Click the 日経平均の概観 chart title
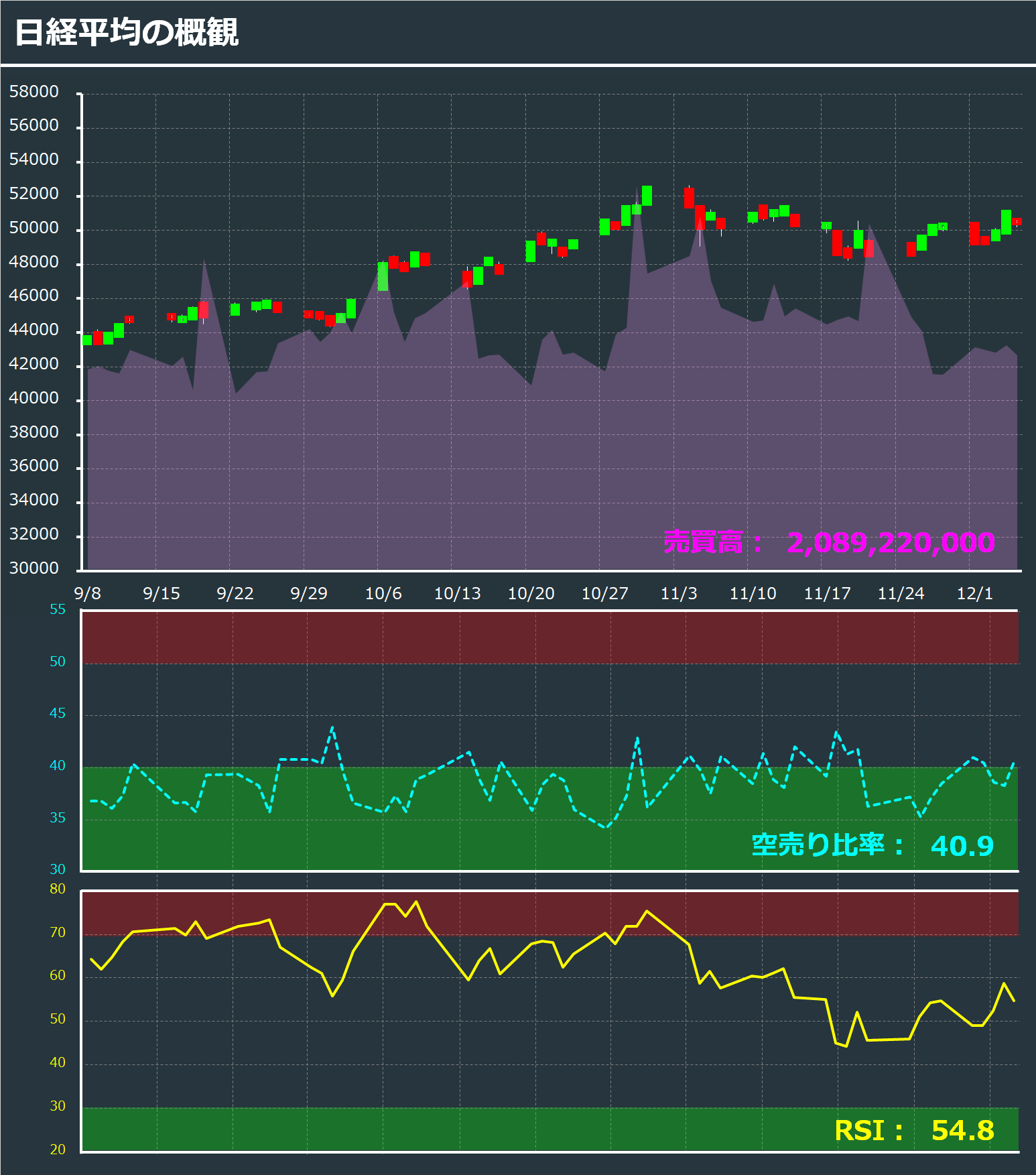 click(126, 32)
